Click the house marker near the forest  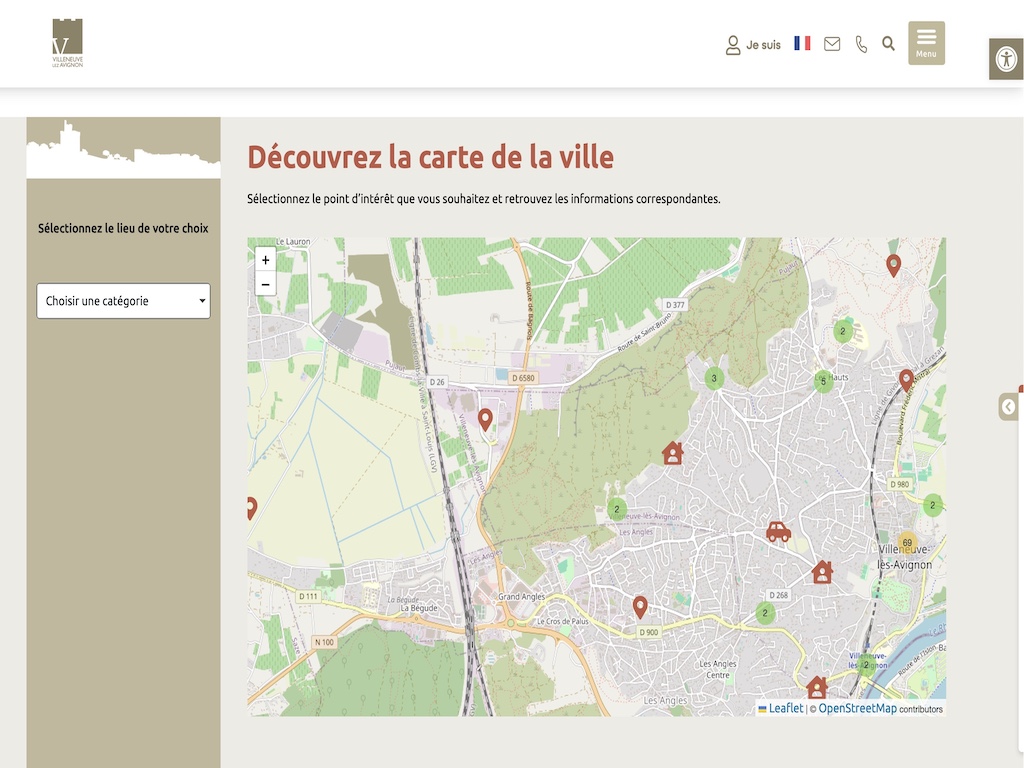(x=672, y=453)
